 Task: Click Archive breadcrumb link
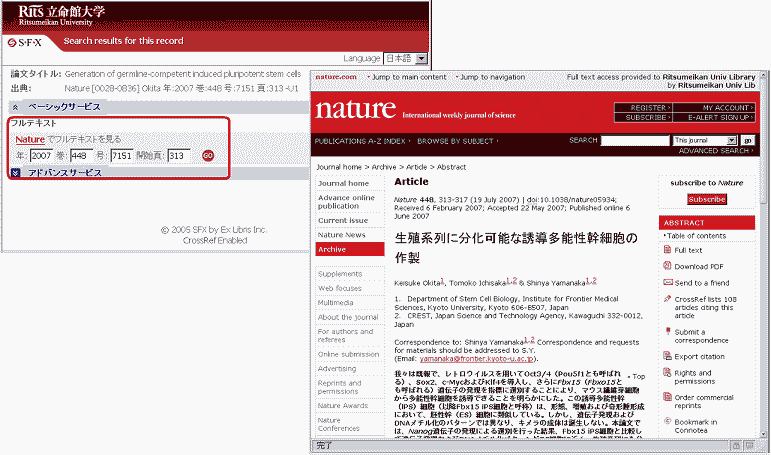tap(384, 167)
